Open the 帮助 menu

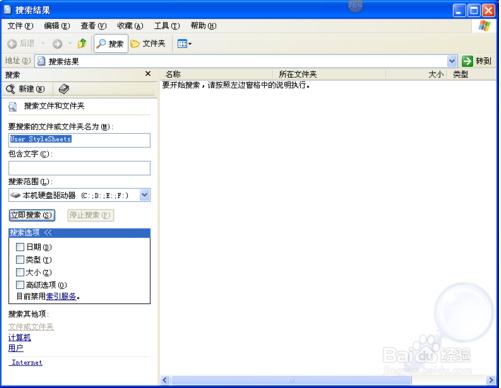pyautogui.click(x=203, y=26)
